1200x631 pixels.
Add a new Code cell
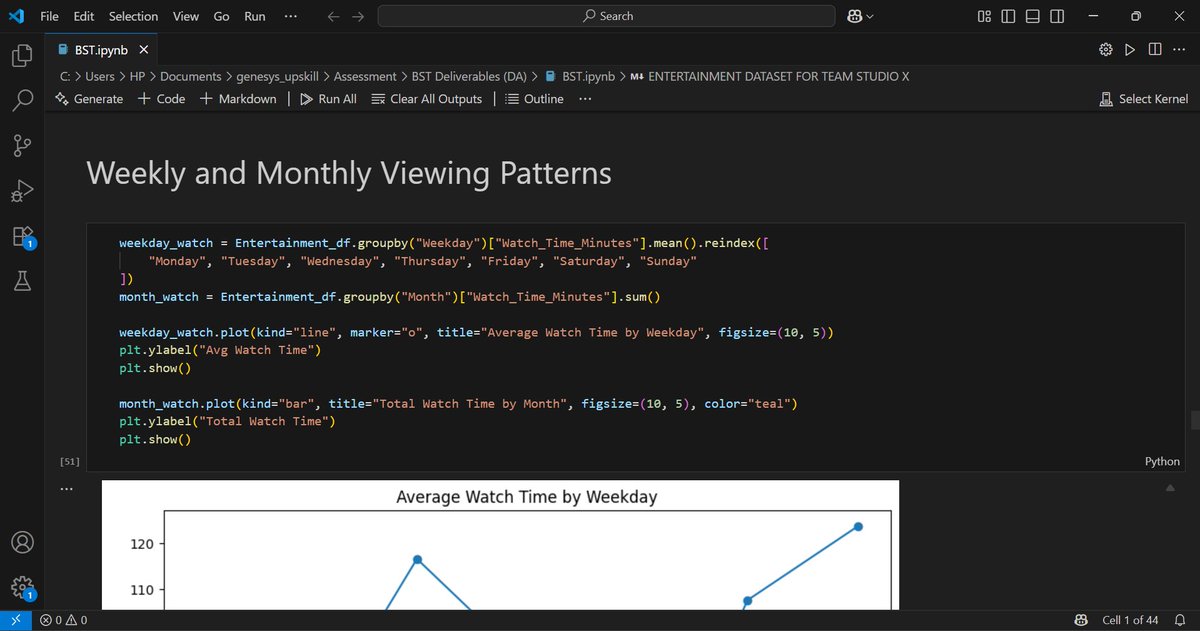pos(162,99)
